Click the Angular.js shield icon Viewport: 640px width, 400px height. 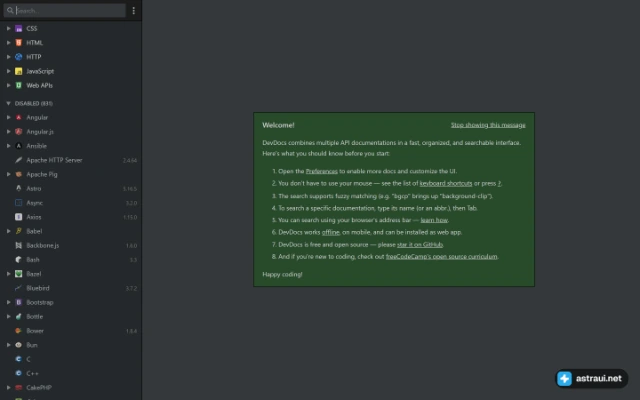click(18, 132)
